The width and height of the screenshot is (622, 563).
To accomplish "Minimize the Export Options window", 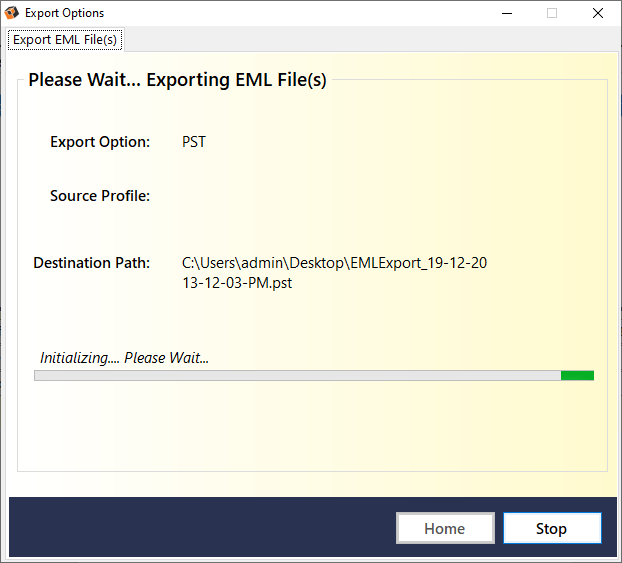I will 505,13.
